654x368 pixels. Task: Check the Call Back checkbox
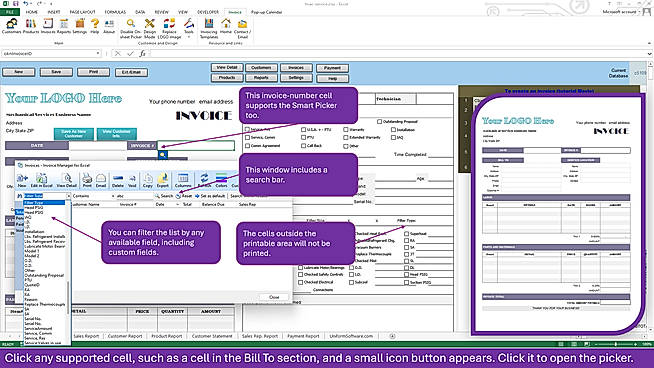(x=303, y=146)
